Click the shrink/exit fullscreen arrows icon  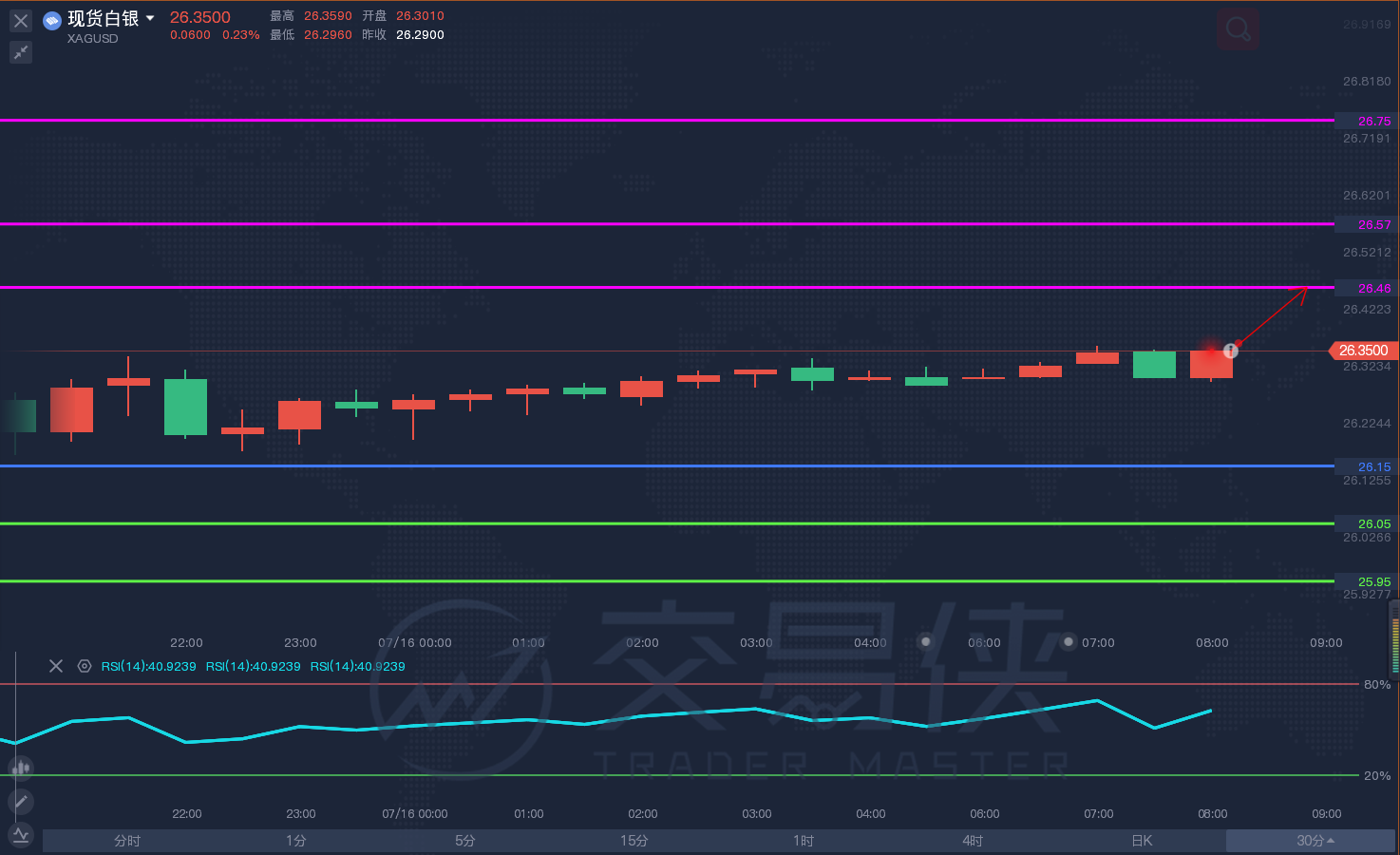(21, 52)
